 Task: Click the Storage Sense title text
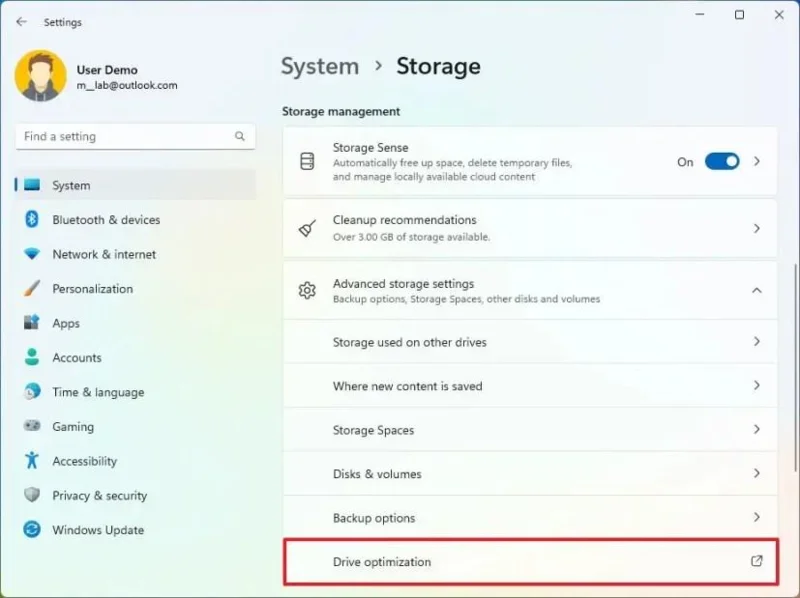(370, 147)
